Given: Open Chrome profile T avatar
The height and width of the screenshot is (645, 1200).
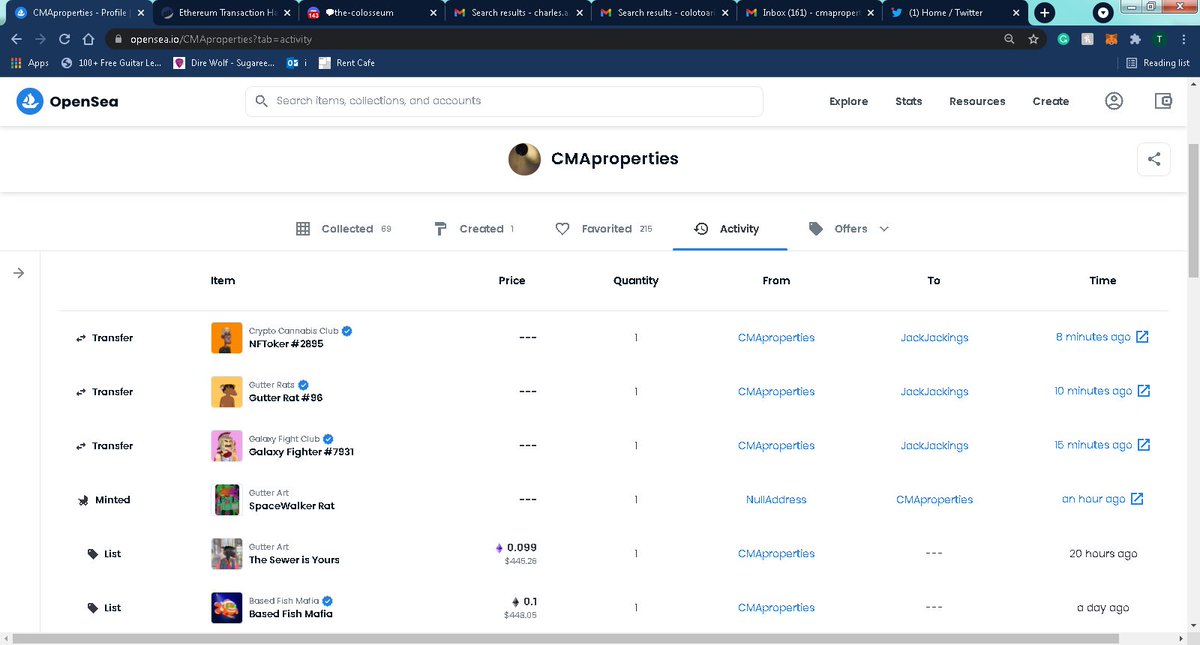Looking at the screenshot, I should click(x=1158, y=39).
